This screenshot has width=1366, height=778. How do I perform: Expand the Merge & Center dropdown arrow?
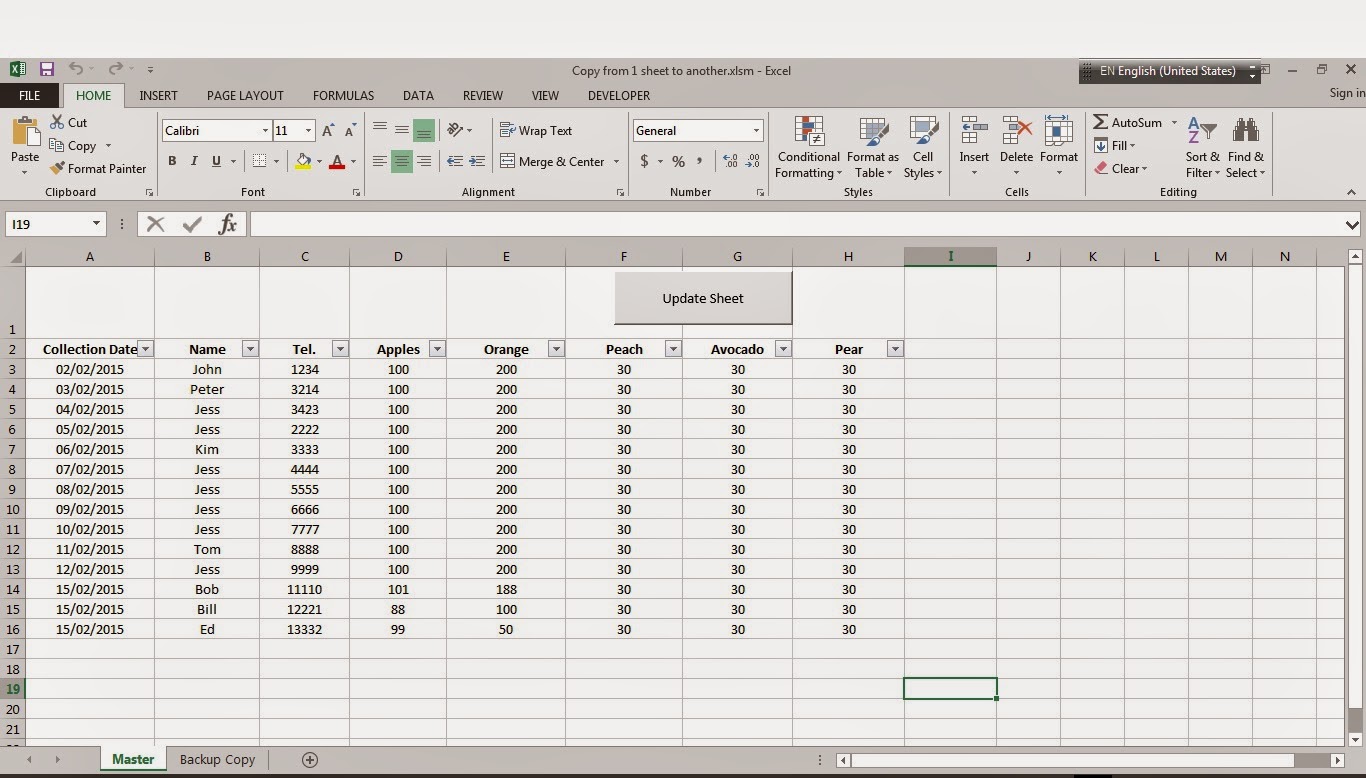[x=616, y=162]
